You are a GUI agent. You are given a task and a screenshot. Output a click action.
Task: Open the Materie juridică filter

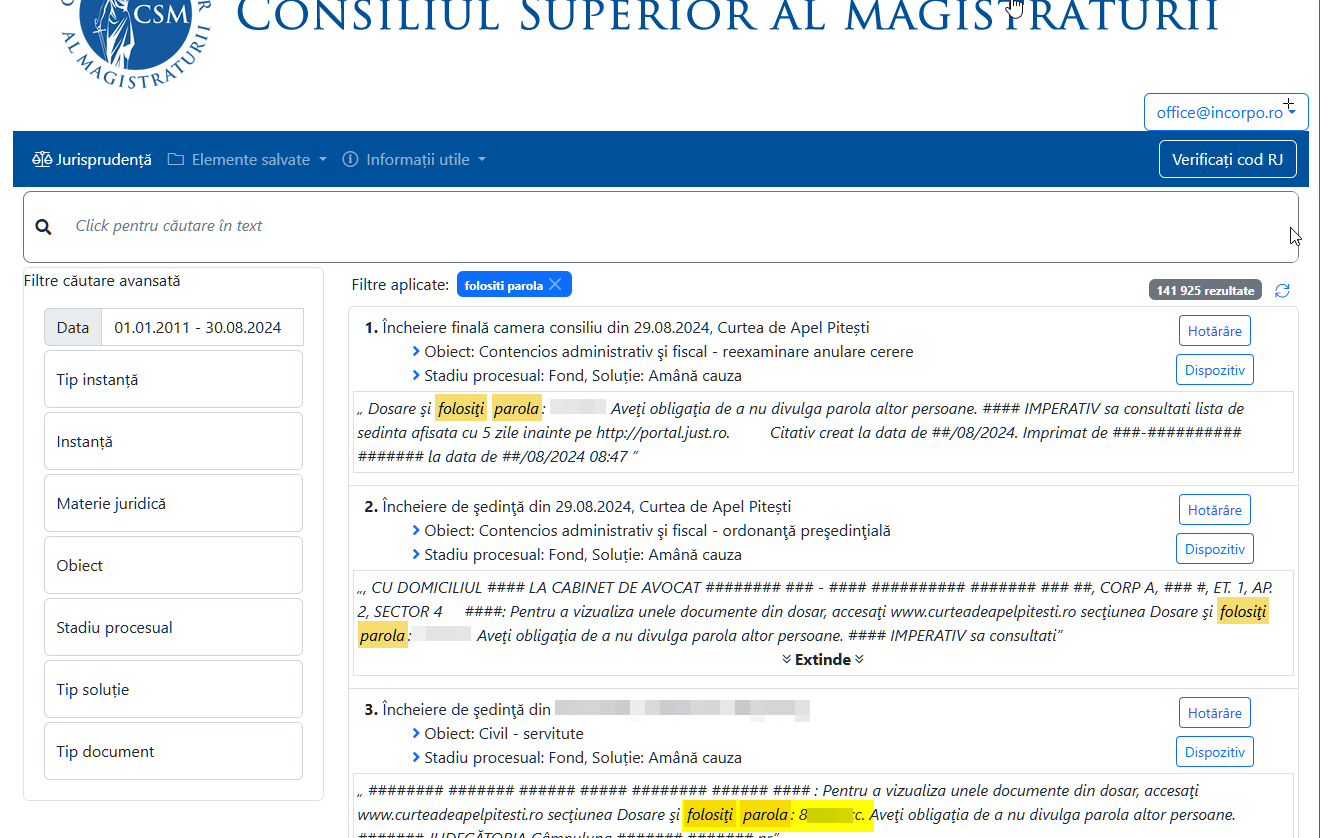pos(173,504)
